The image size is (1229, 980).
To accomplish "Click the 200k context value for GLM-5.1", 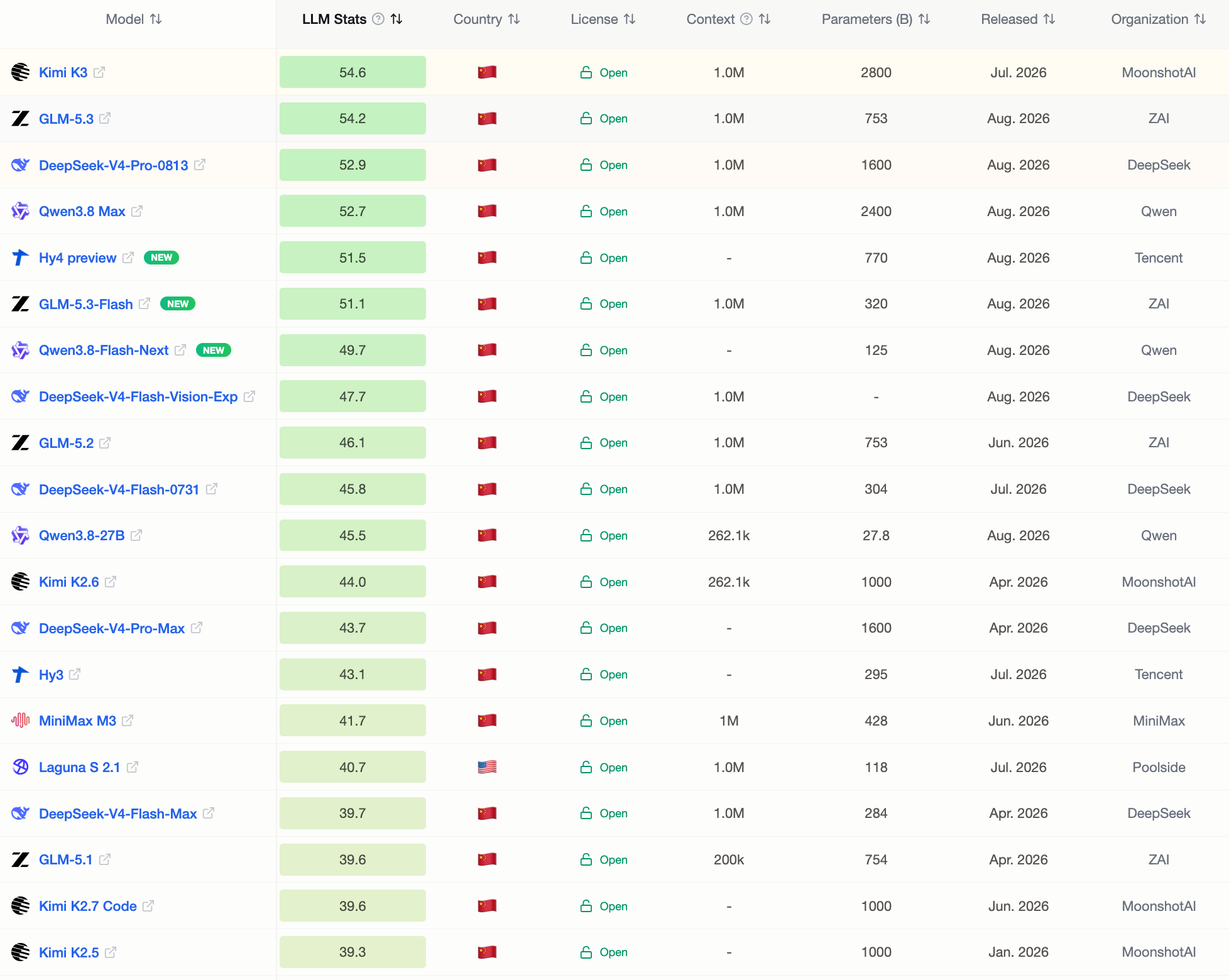I will click(729, 859).
